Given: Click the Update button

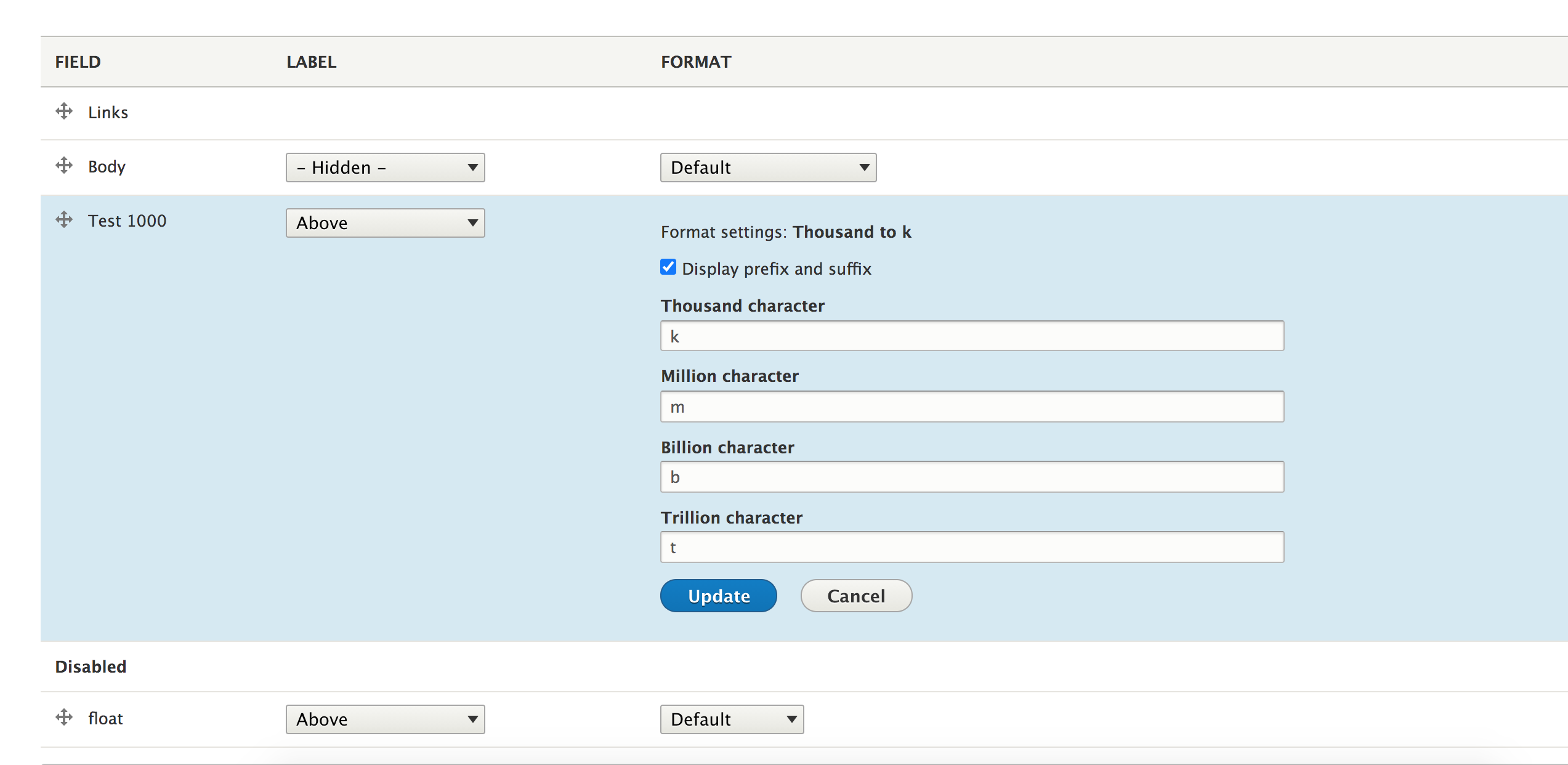Looking at the screenshot, I should click(x=718, y=596).
